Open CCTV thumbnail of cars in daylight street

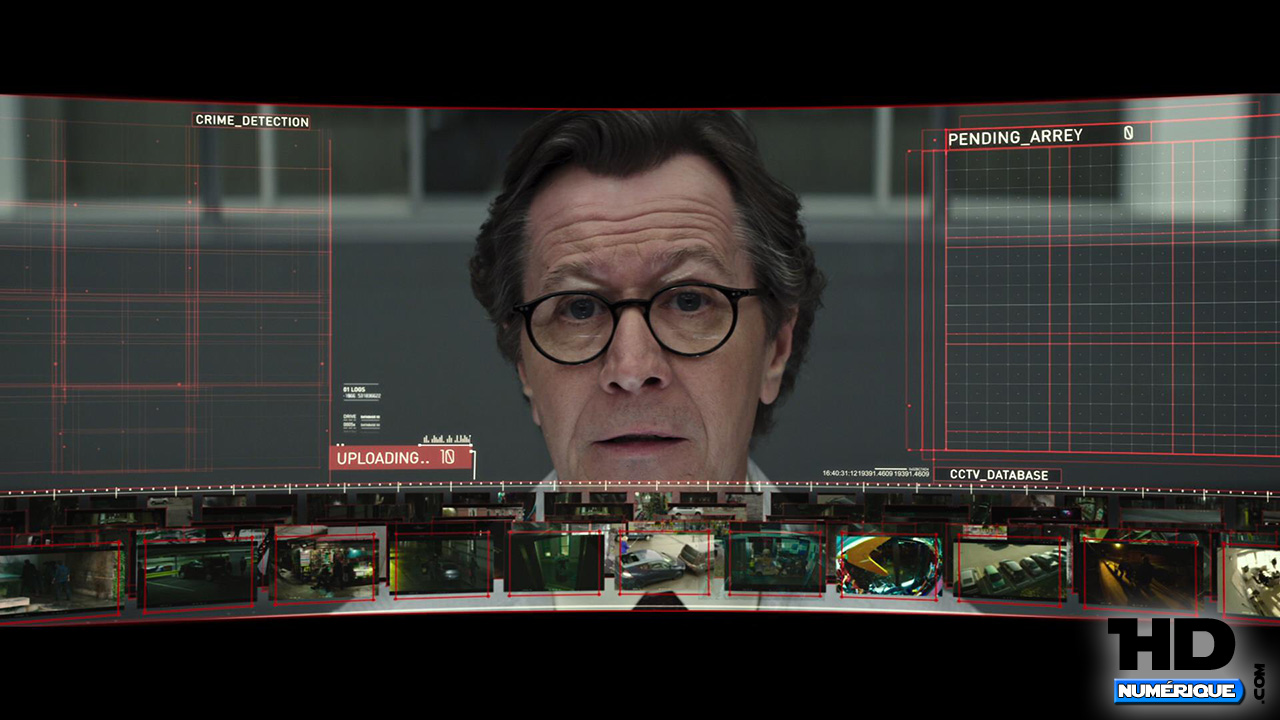[665, 563]
